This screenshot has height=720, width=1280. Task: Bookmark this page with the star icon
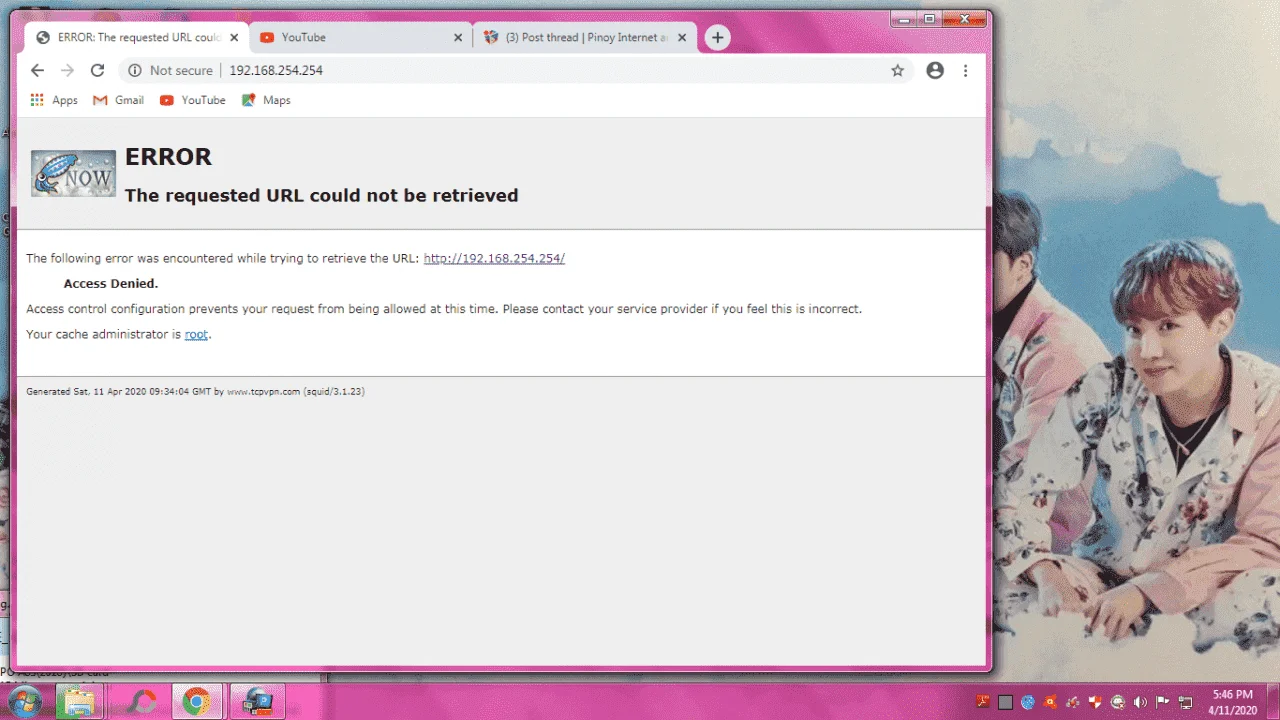tap(897, 70)
